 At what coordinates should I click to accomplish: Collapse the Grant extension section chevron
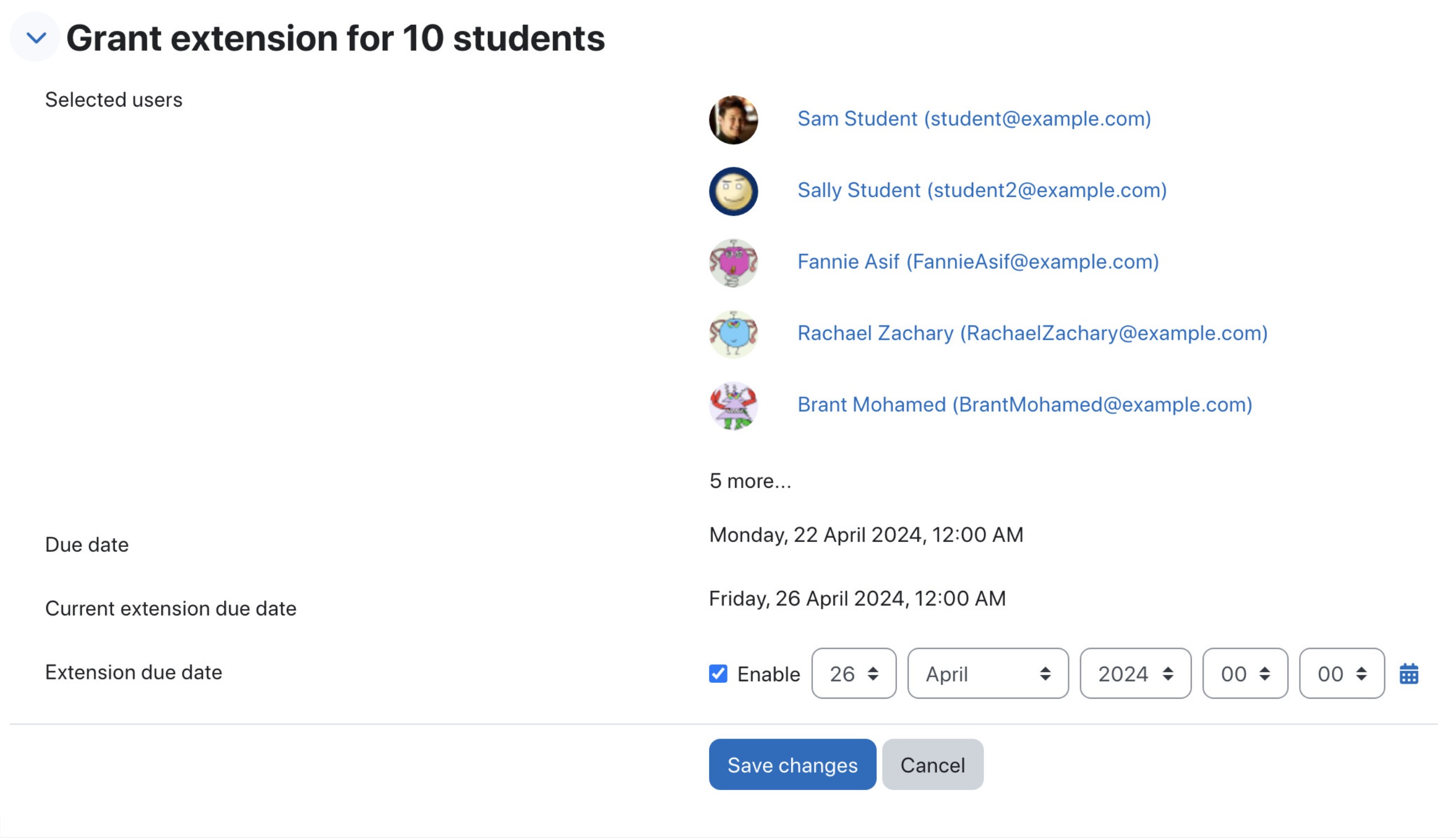click(36, 38)
